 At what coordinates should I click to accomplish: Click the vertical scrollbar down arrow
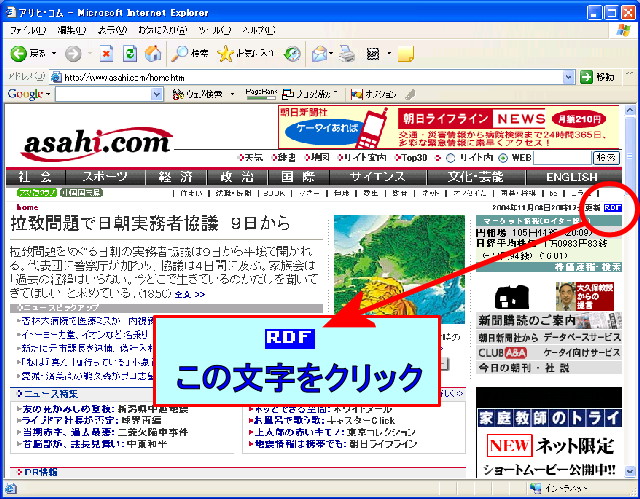[x=630, y=471]
